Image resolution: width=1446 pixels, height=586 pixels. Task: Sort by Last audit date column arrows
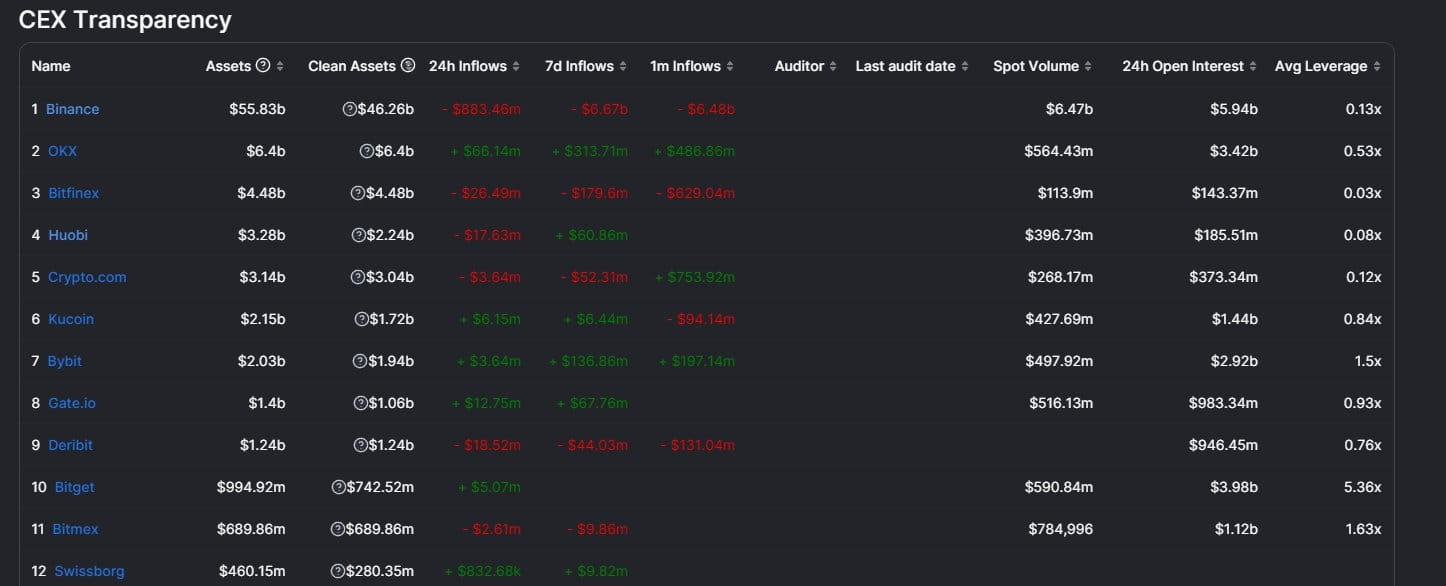point(965,66)
